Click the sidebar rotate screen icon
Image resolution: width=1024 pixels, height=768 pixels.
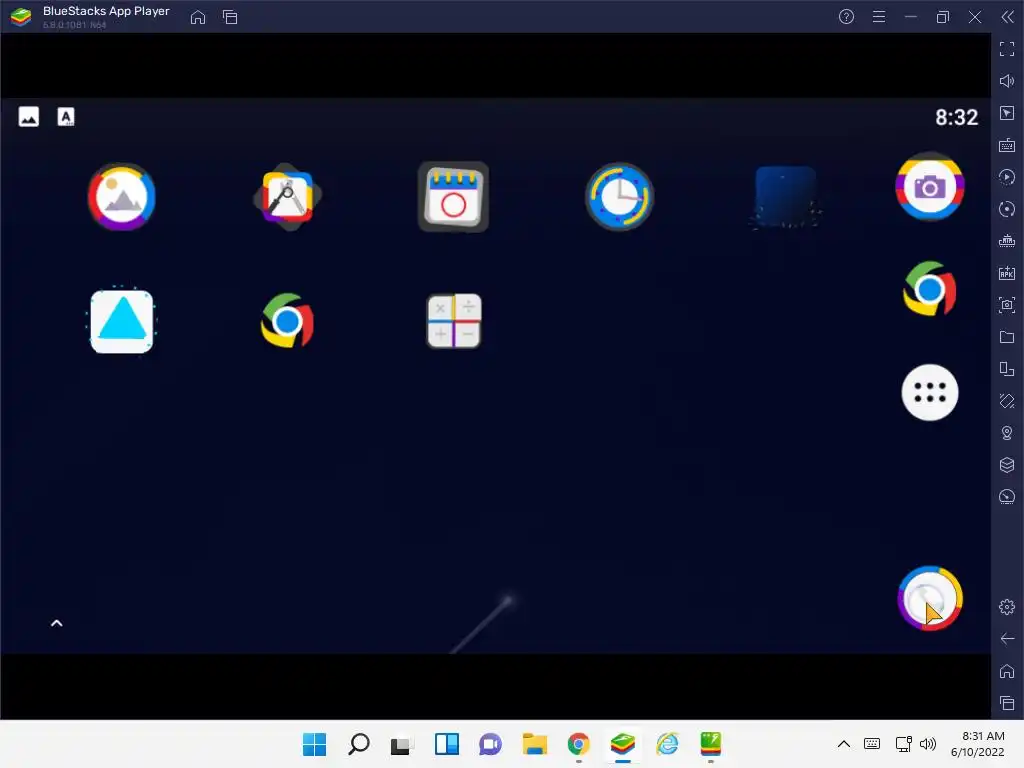point(1007,401)
